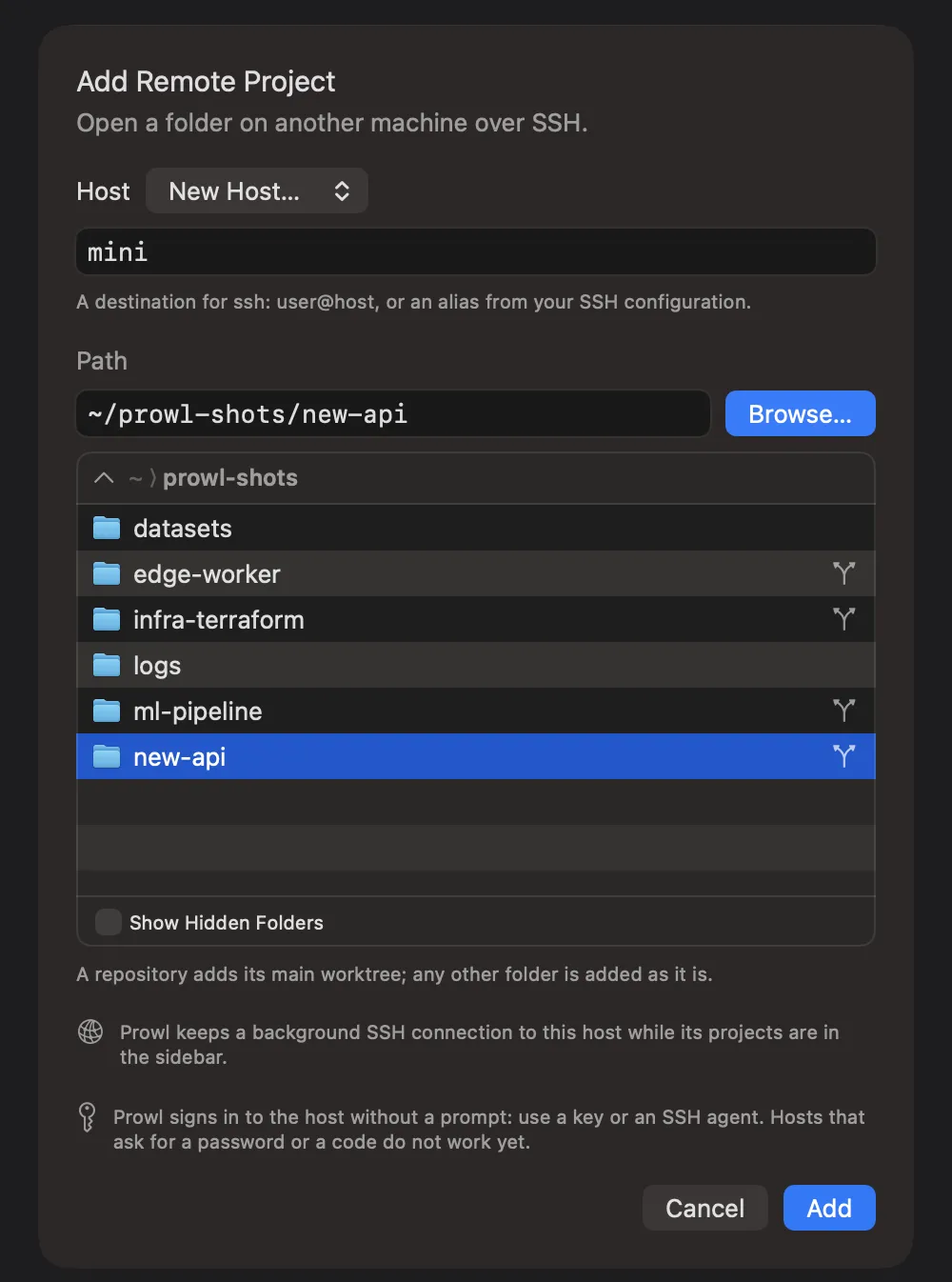Image resolution: width=952 pixels, height=1282 pixels.
Task: Select the prowl-shots breadcrumb
Action: [230, 478]
